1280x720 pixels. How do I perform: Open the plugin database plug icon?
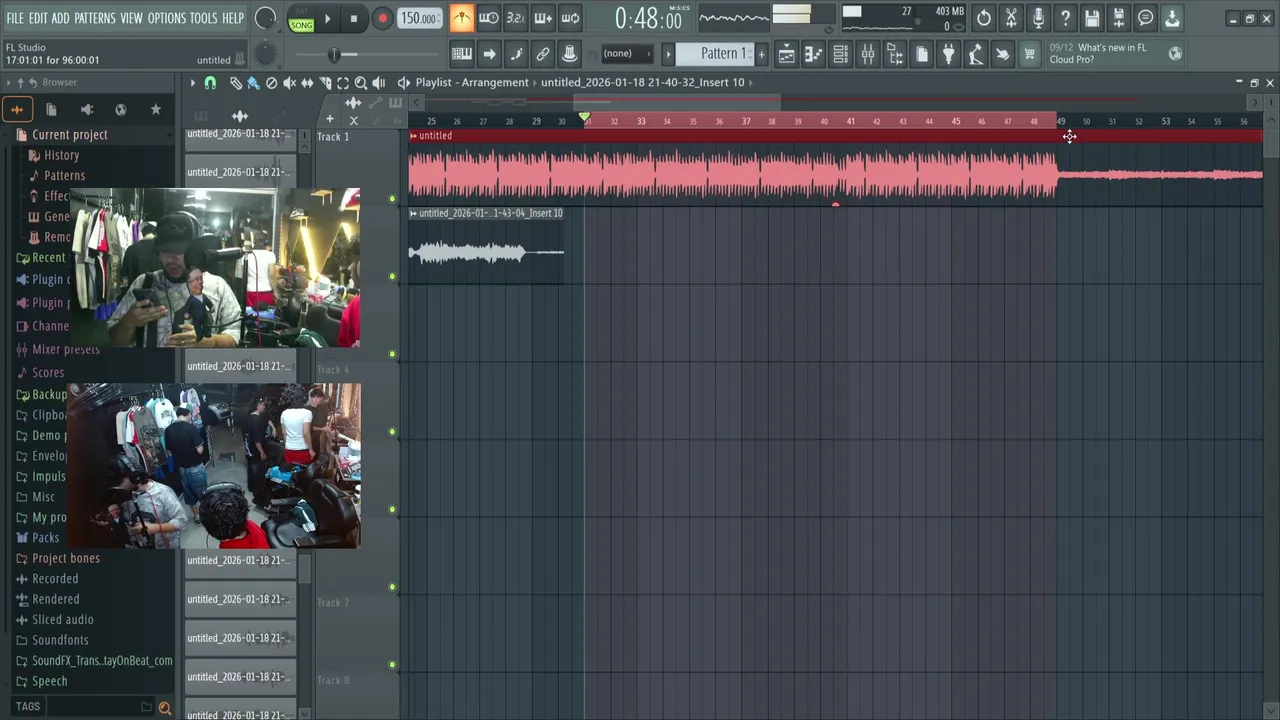pos(949,54)
